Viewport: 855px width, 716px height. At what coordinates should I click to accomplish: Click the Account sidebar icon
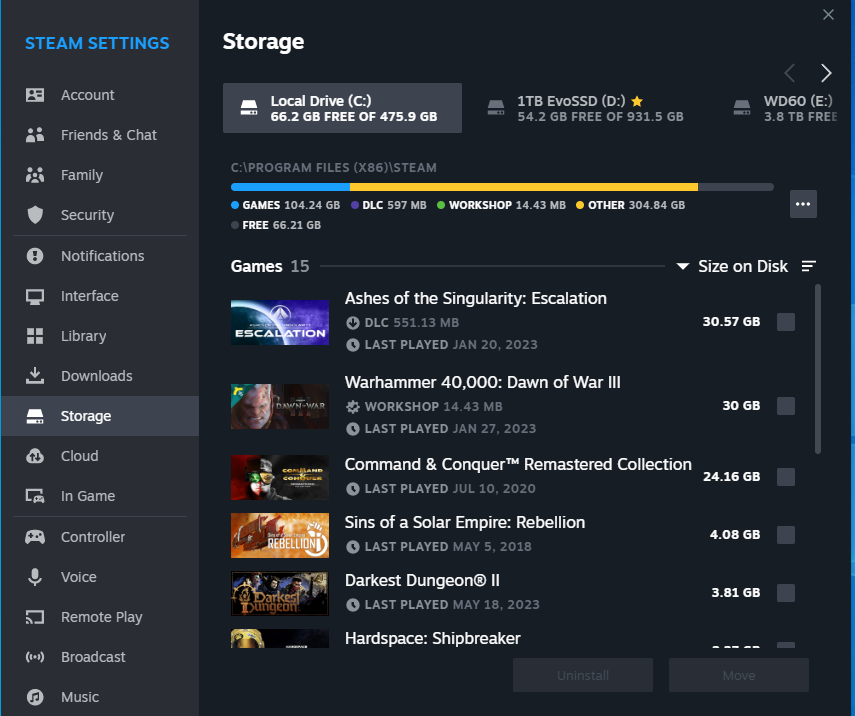coord(35,95)
